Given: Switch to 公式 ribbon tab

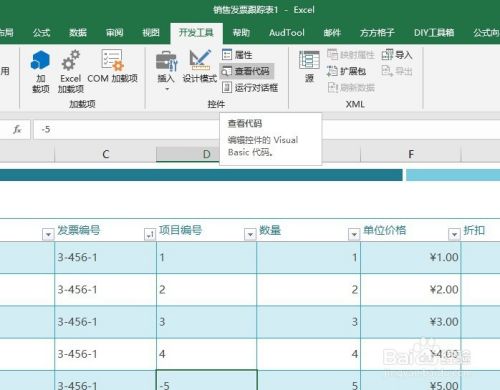Looking at the screenshot, I should tap(41, 33).
